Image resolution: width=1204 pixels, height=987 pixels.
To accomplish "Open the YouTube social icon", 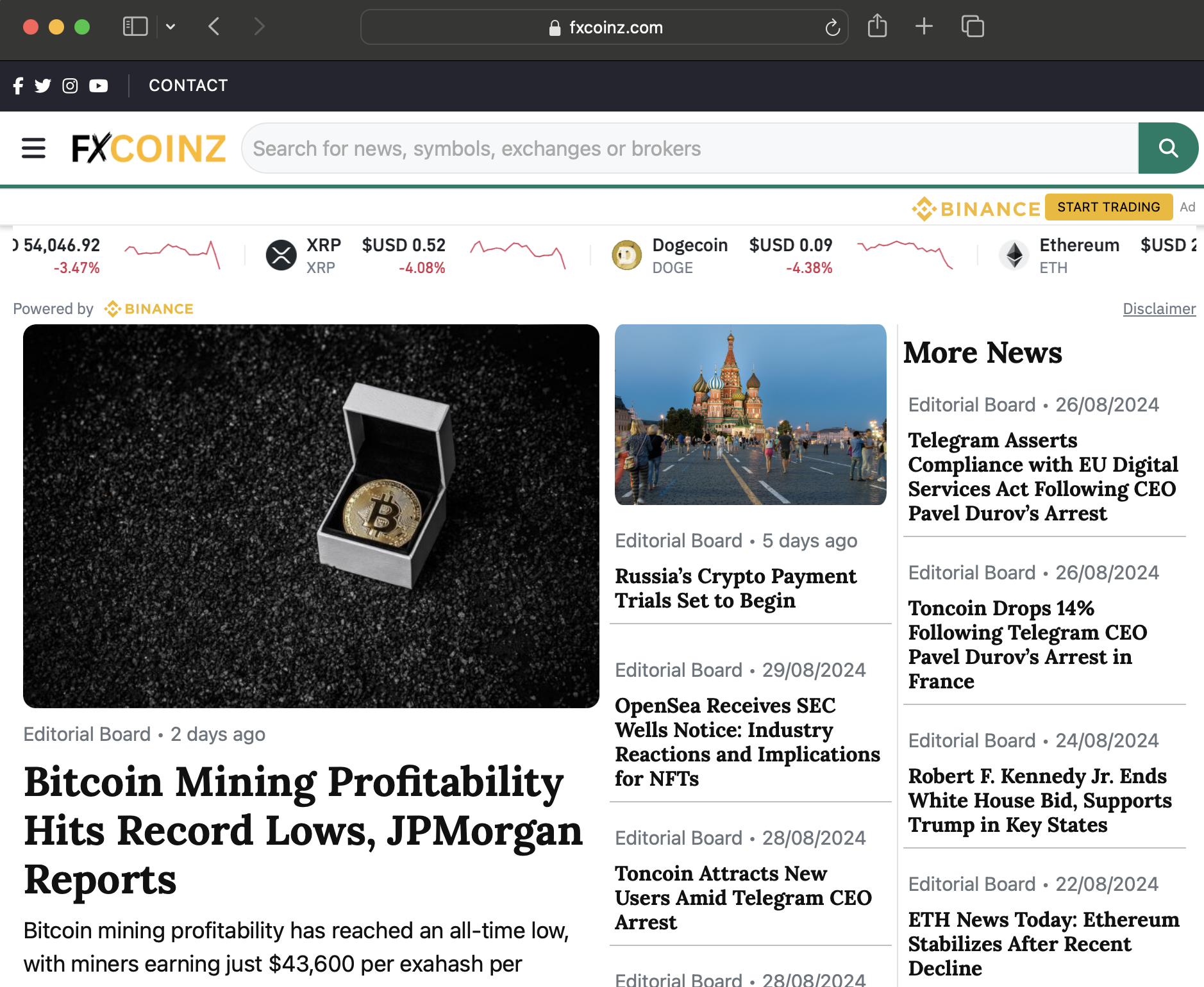I will (98, 86).
